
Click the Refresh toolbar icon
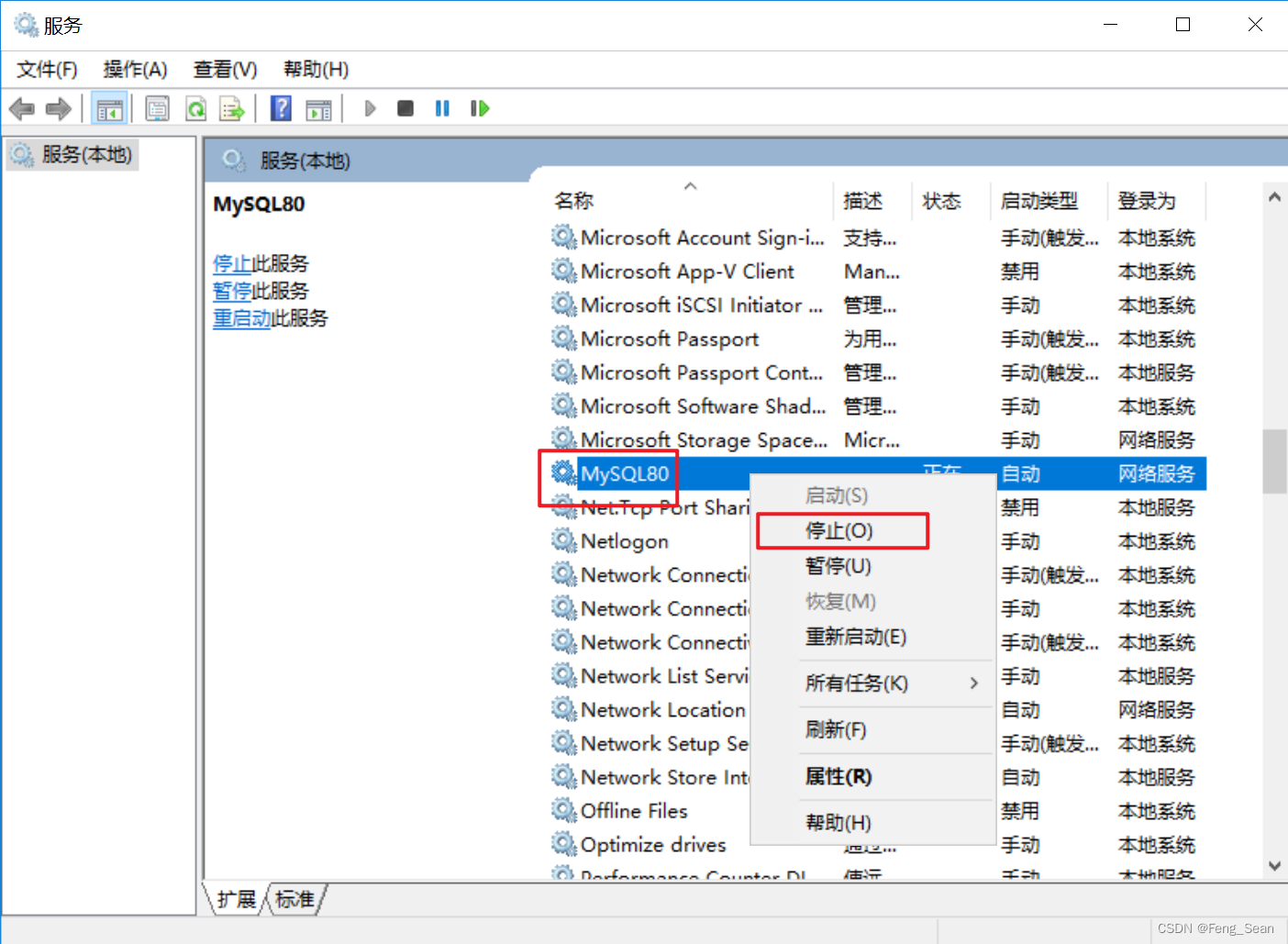click(x=195, y=109)
